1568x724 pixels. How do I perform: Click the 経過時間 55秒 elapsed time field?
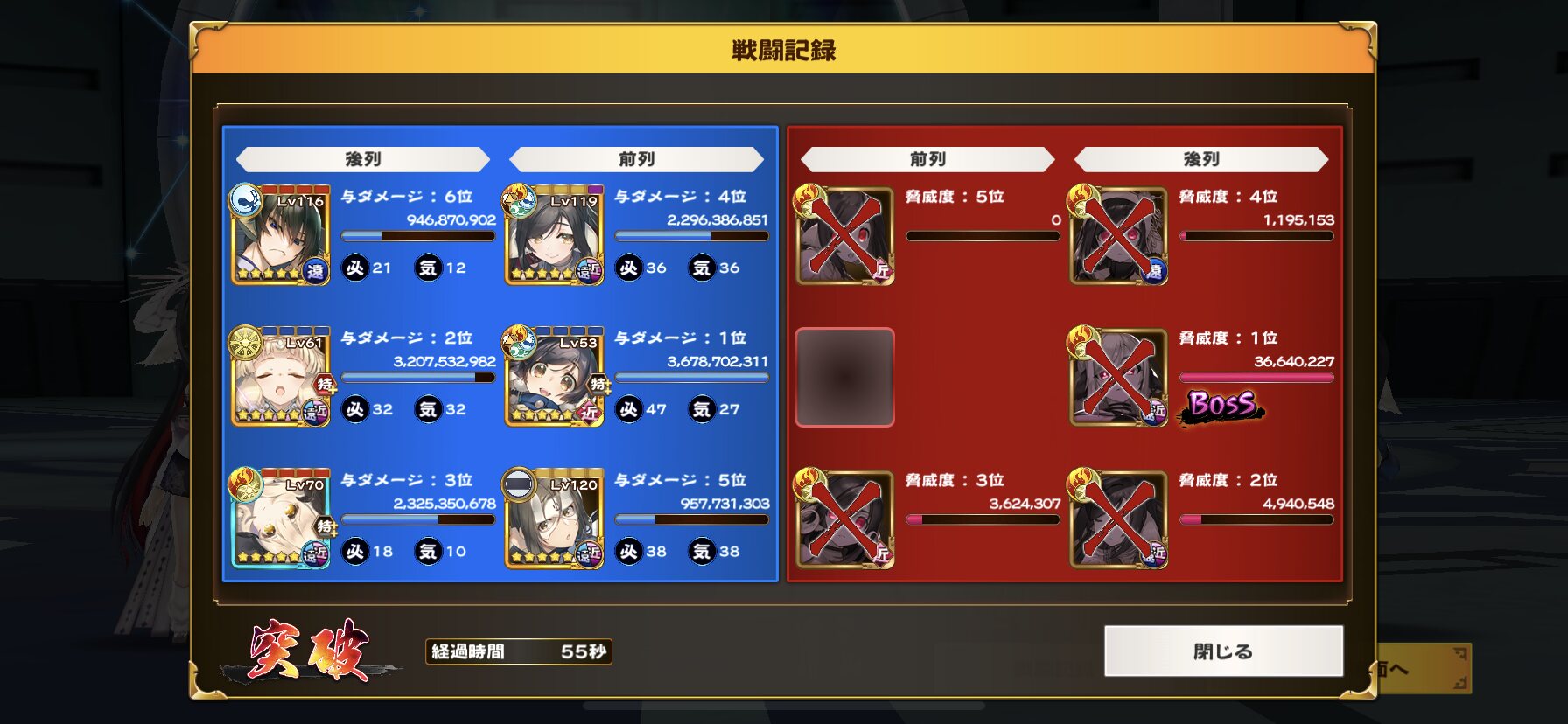point(519,651)
